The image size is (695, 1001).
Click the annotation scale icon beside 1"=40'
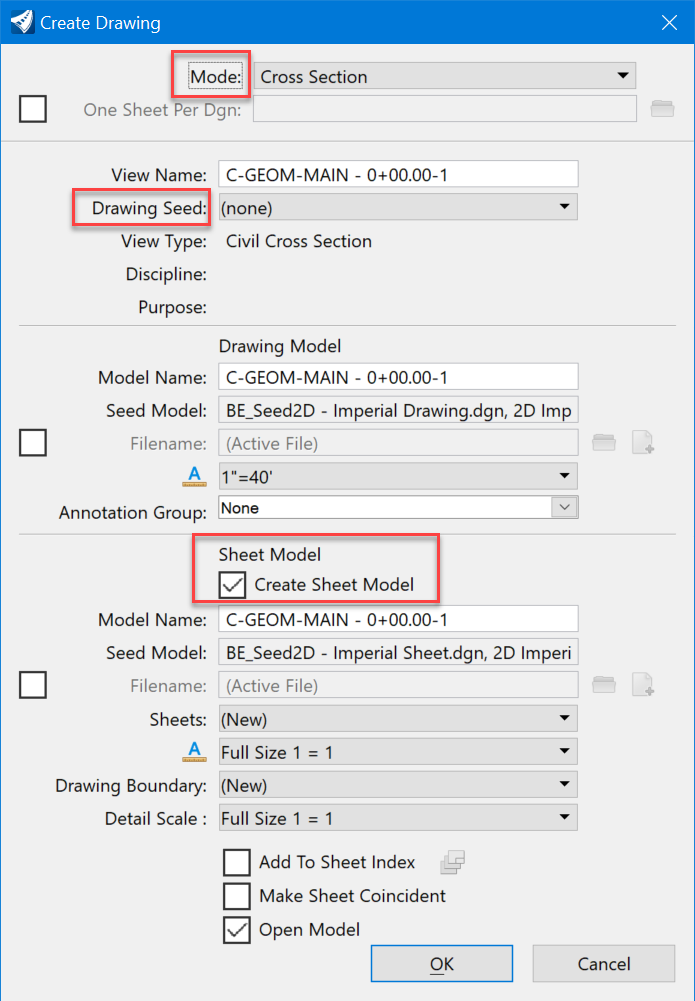(x=195, y=476)
